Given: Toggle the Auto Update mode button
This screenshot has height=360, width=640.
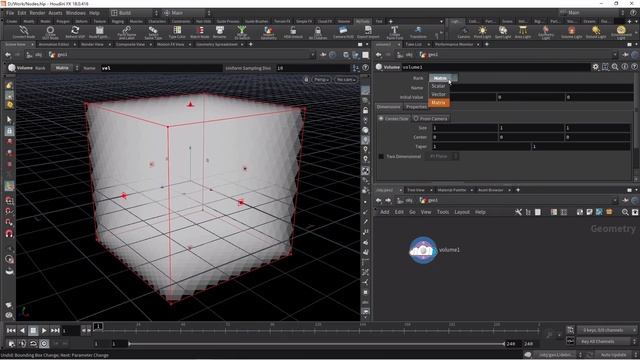Looking at the screenshot, I should coord(613,355).
